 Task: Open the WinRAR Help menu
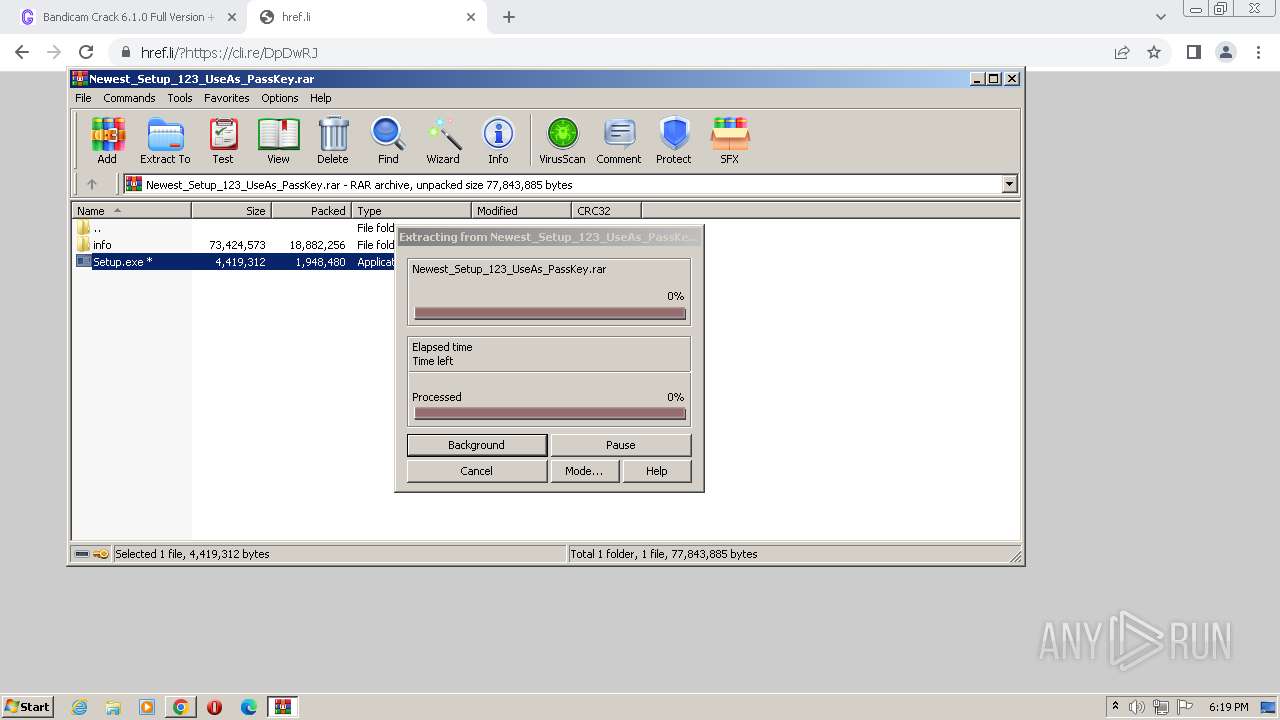tap(320, 98)
